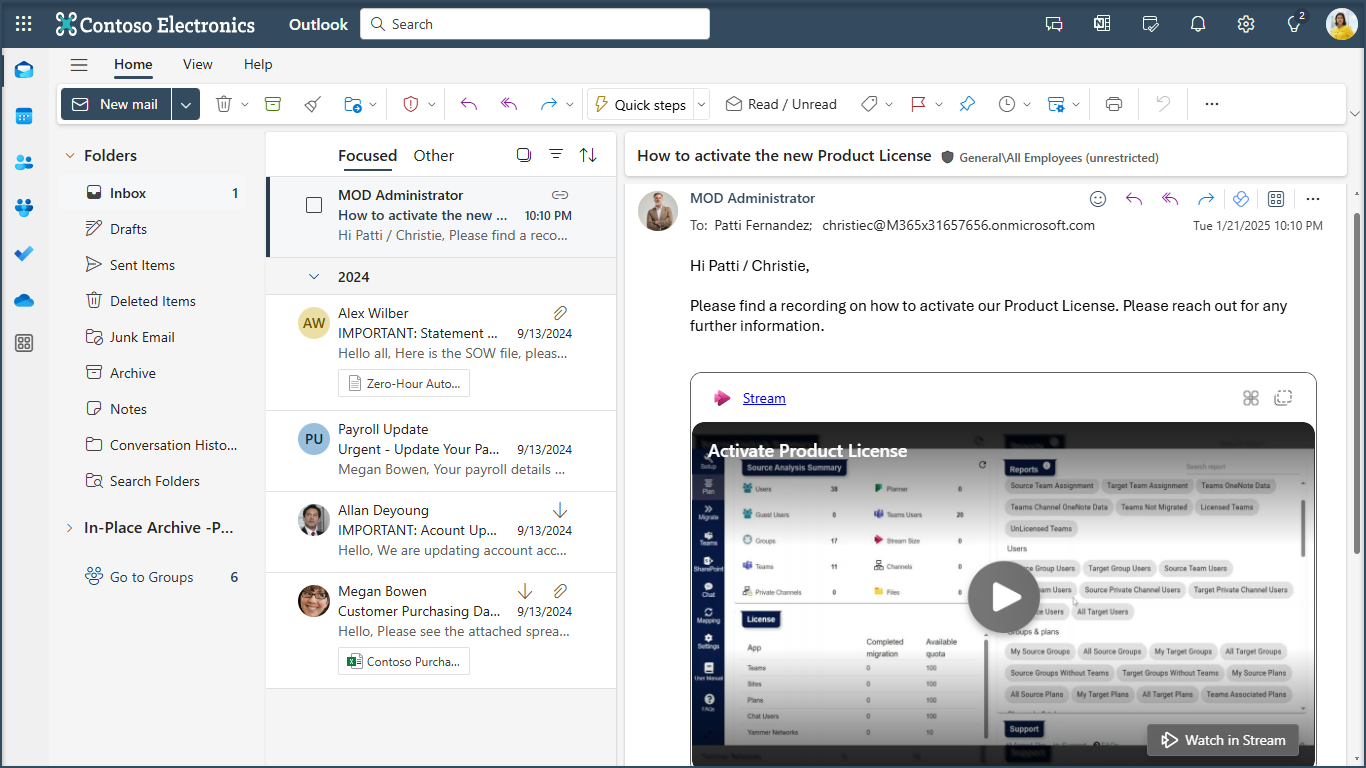Viewport: 1366px width, 768px height.
Task: Play the Activate Product License video
Action: [x=1004, y=597]
